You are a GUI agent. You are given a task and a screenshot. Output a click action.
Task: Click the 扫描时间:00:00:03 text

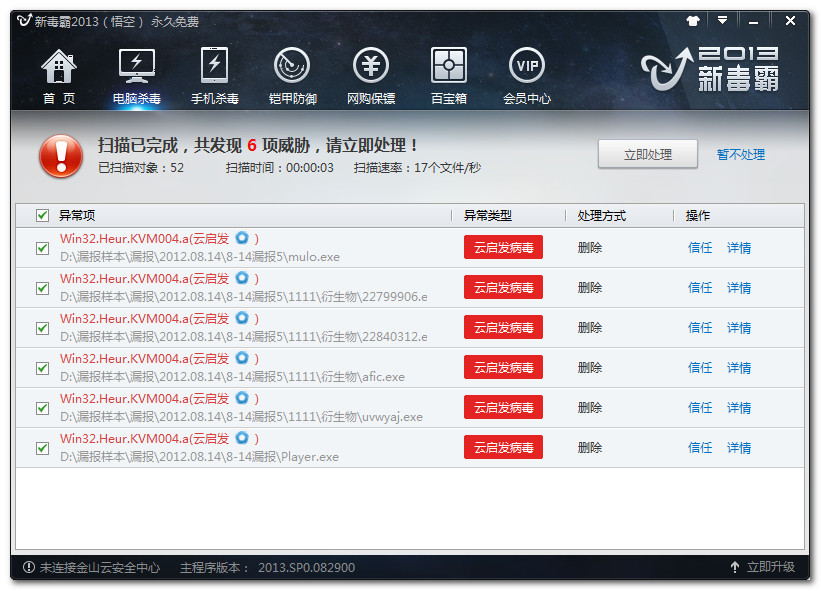280,168
